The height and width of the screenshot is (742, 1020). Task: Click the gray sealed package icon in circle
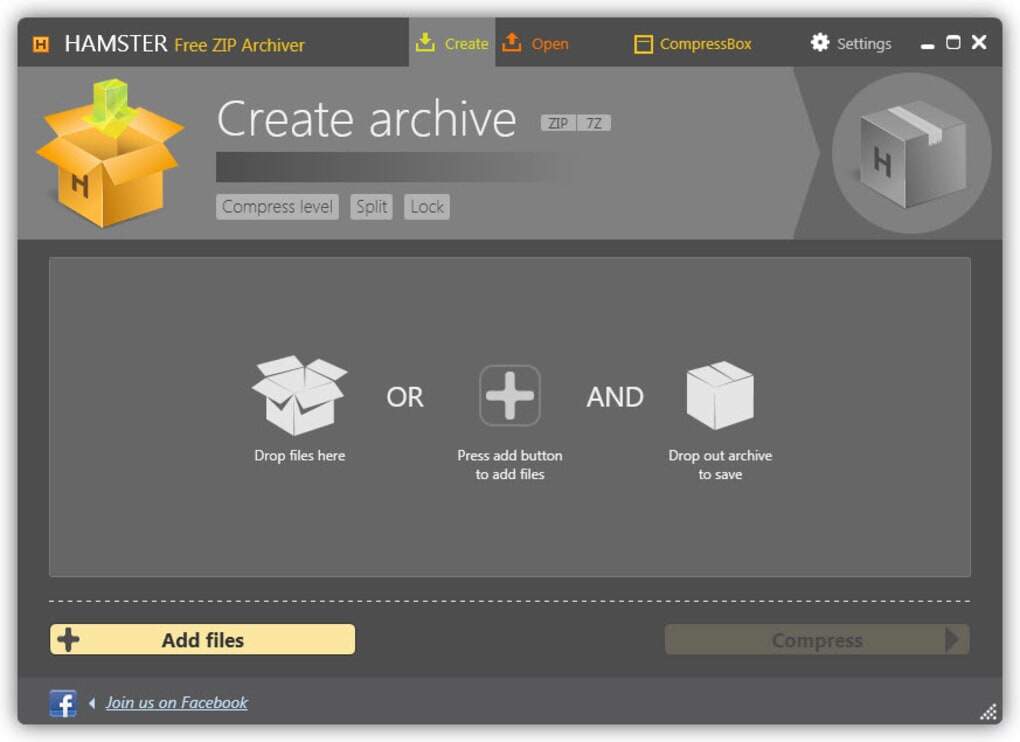click(912, 154)
